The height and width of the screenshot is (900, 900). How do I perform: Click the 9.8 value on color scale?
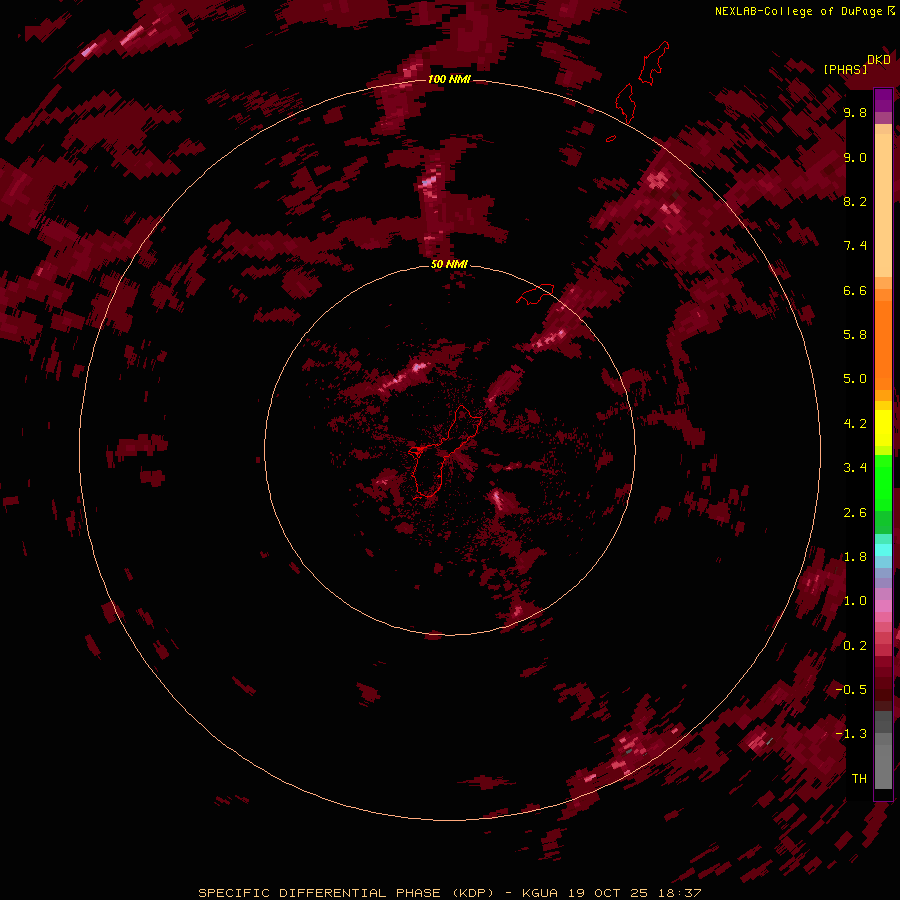point(855,112)
